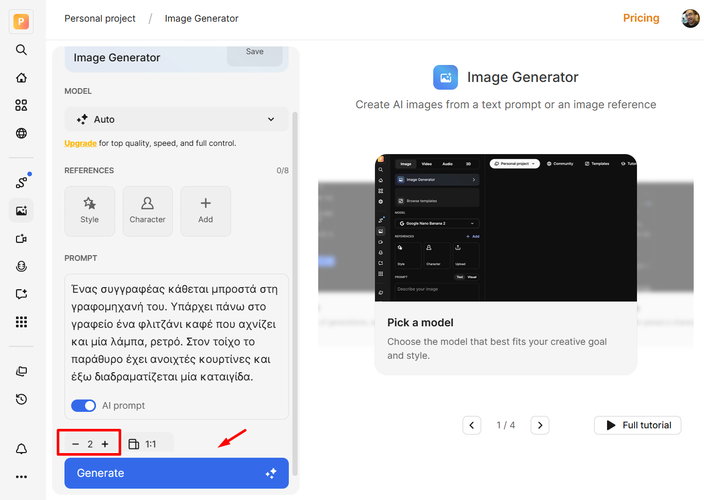Click the Image Generator panel title
The image size is (704, 500).
(x=117, y=57)
